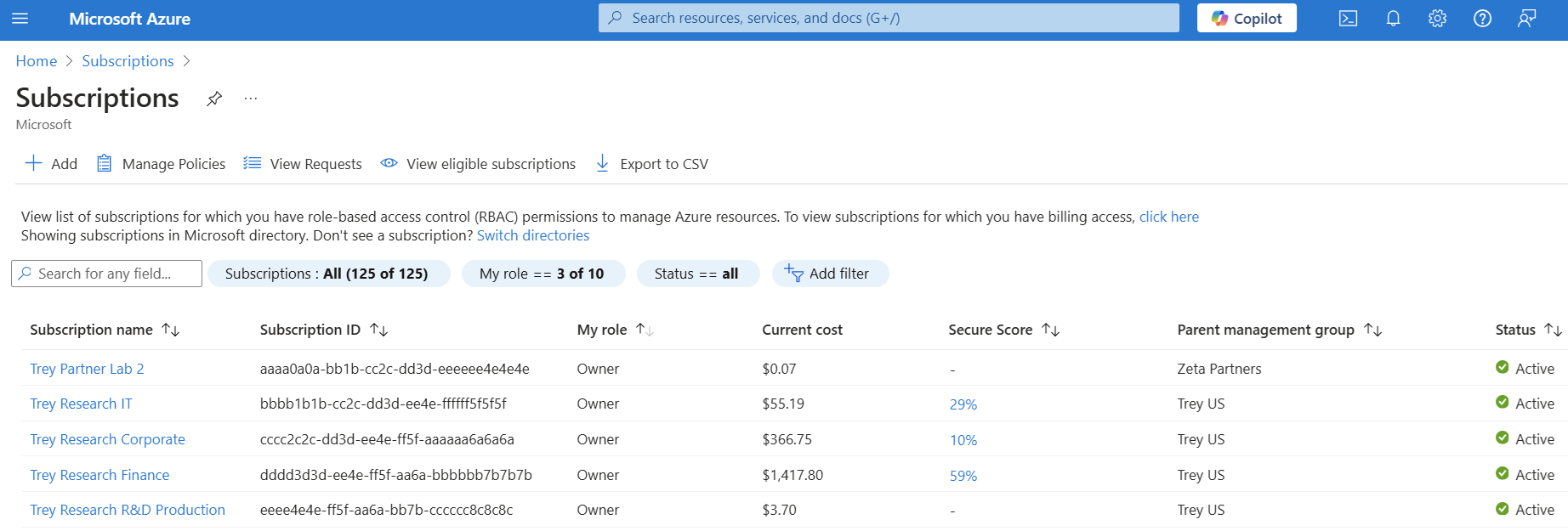Open the hamburger portal menu
The image size is (1568, 531).
[x=20, y=19]
